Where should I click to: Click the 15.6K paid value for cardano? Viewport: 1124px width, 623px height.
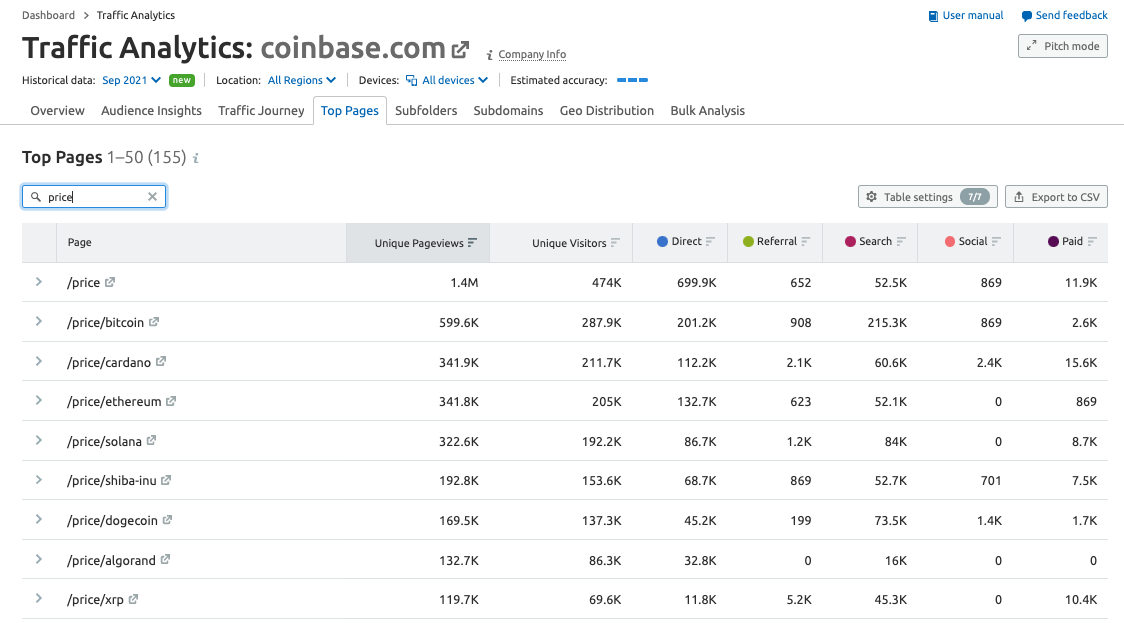(x=1080, y=363)
